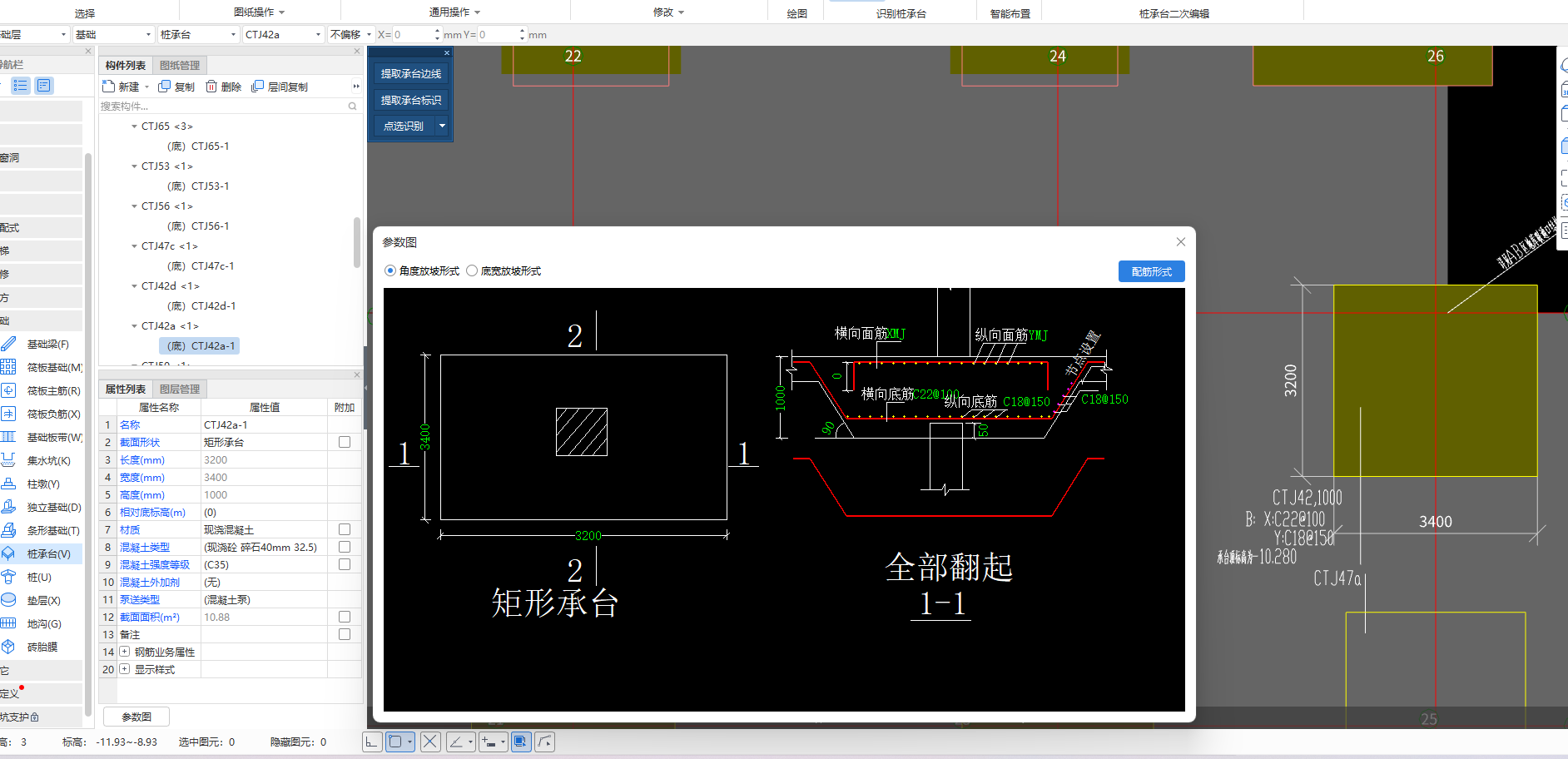Open the 修改 menu
The width and height of the screenshot is (1568, 759).
click(668, 12)
